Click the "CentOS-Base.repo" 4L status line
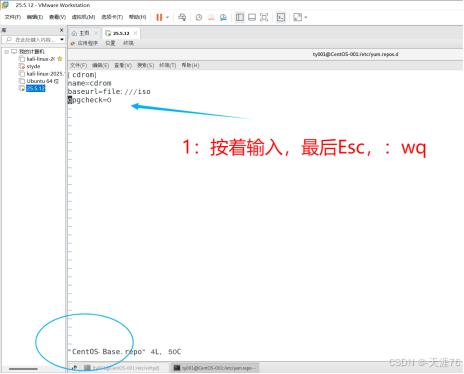This screenshot has width=464, height=374. pyautogui.click(x=125, y=352)
